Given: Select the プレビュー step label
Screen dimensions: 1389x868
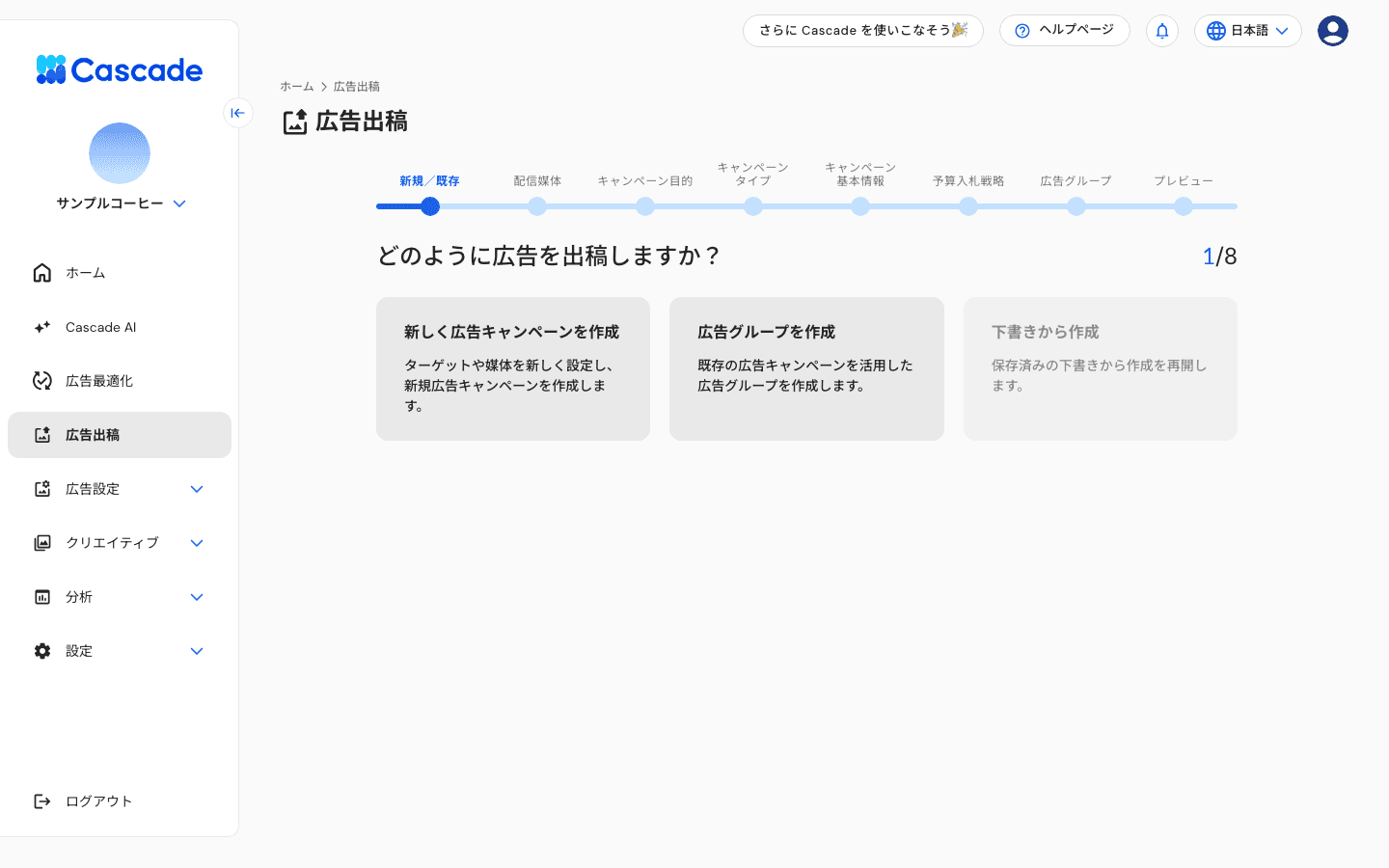Looking at the screenshot, I should pyautogui.click(x=1184, y=181).
